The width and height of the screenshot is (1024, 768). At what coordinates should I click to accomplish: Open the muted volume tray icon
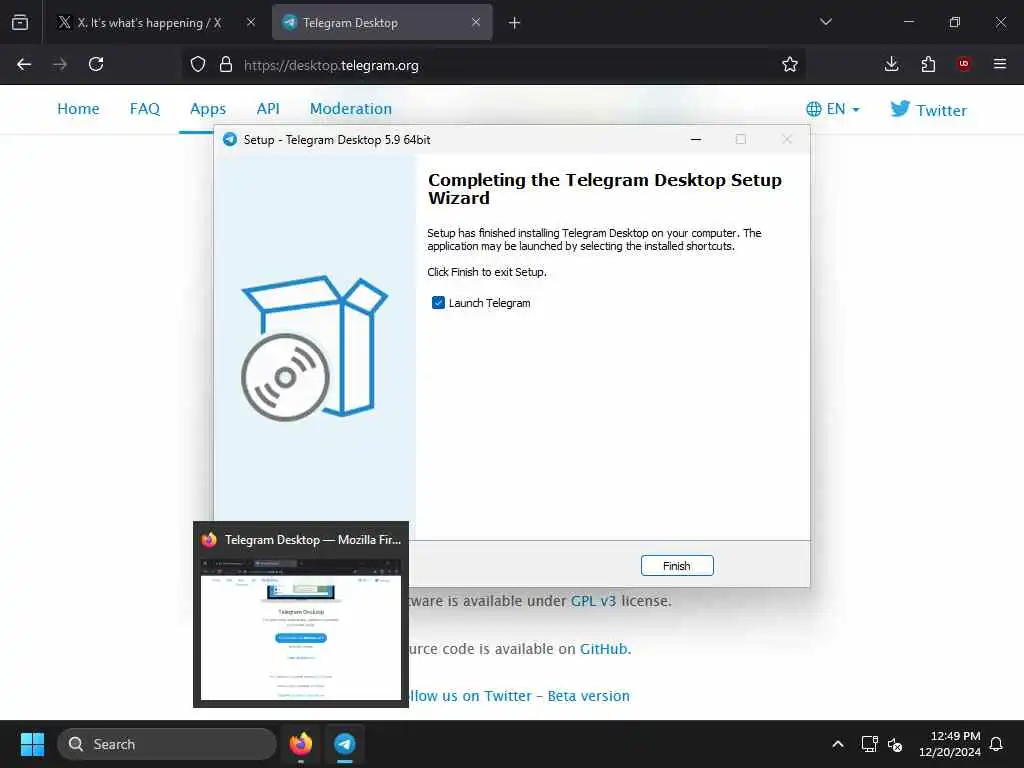click(x=895, y=744)
